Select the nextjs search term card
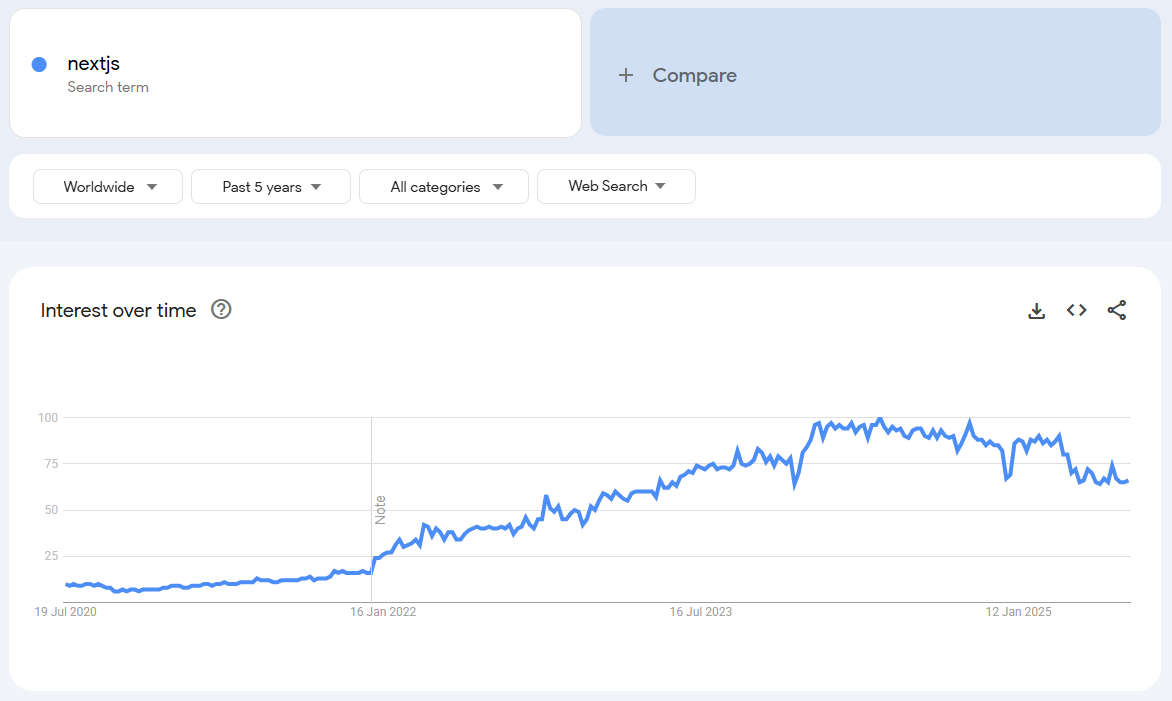 [x=295, y=72]
